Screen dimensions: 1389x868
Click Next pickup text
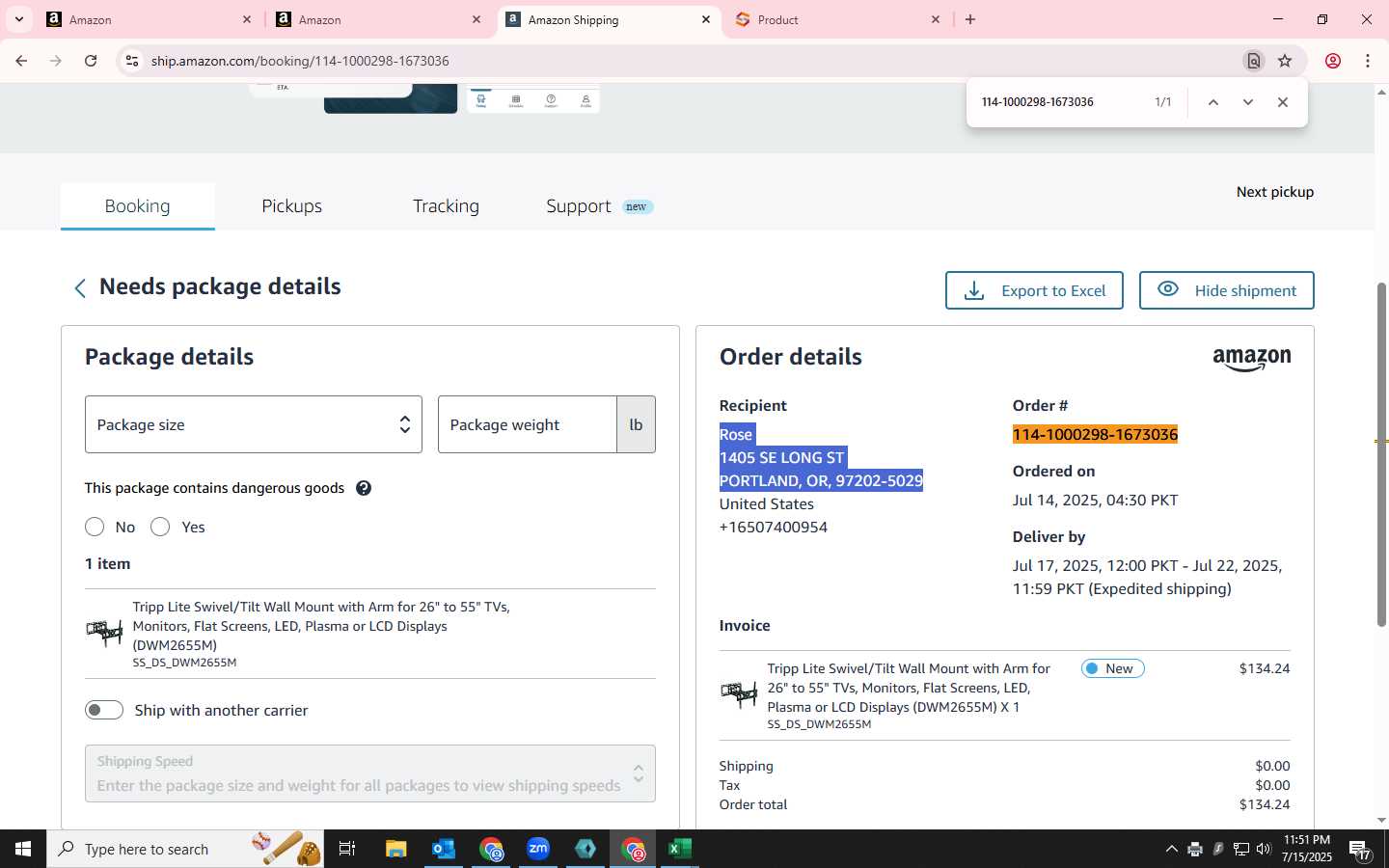(x=1275, y=192)
